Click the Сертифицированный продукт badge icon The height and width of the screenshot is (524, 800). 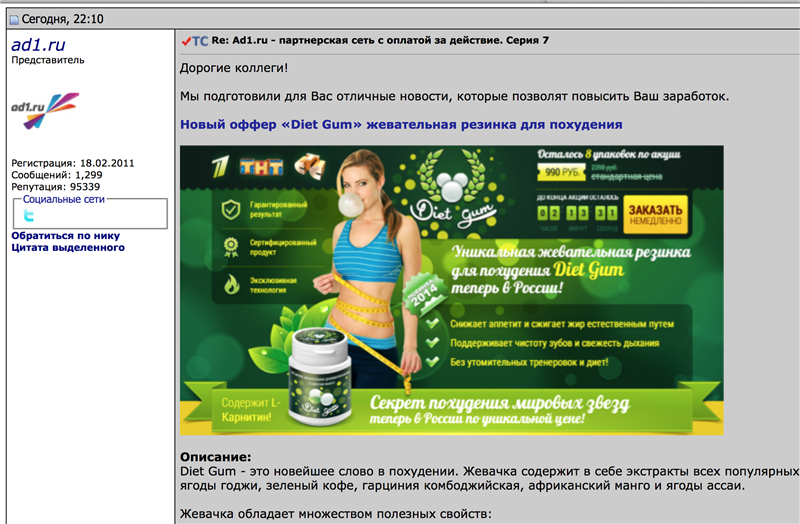point(231,247)
